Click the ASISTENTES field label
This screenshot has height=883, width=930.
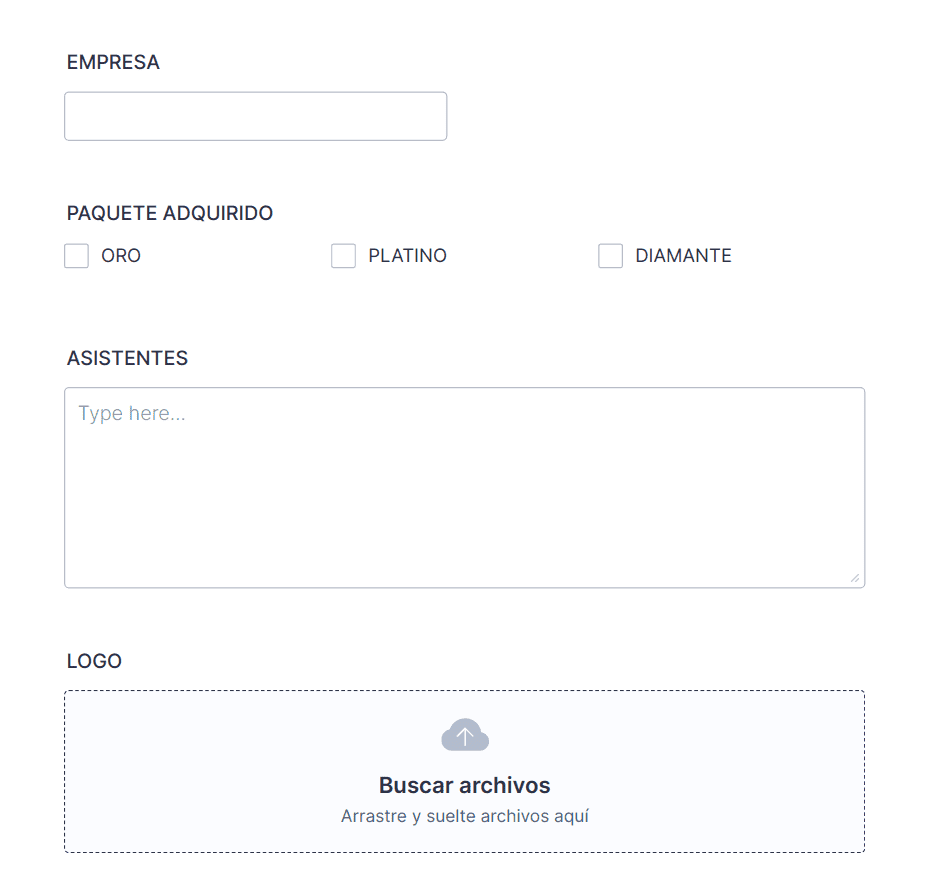[x=127, y=358]
